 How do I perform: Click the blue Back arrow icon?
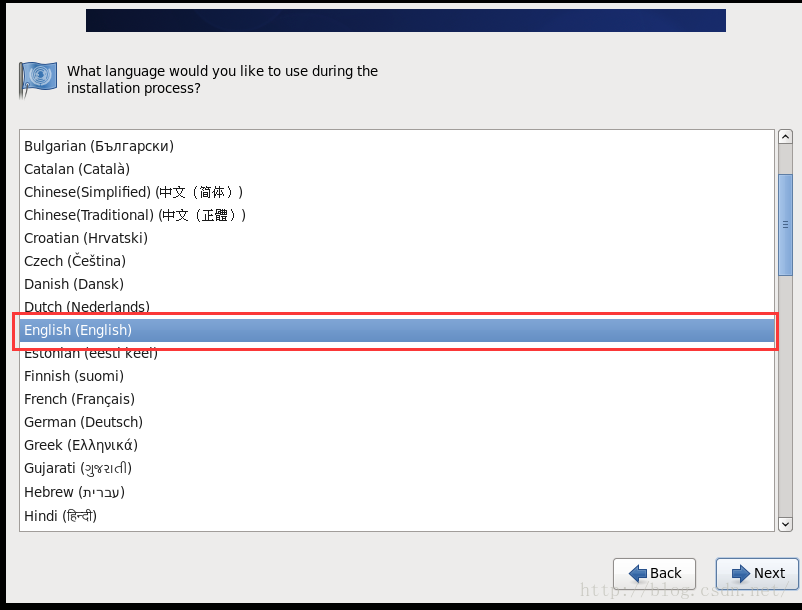coord(637,574)
